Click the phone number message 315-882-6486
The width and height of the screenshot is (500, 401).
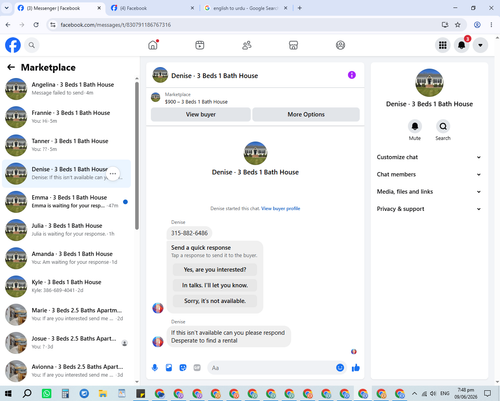(189, 233)
